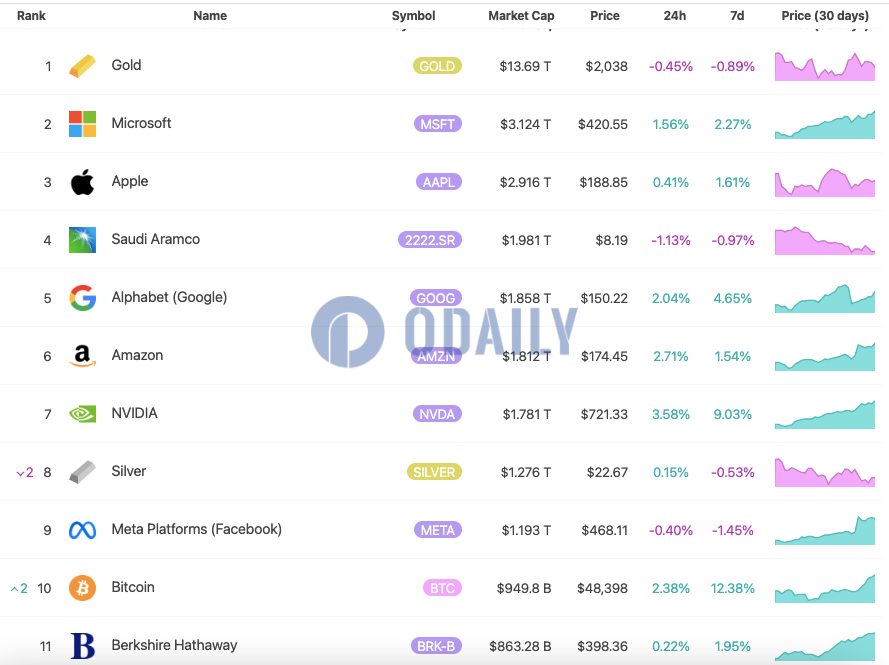Click Bitcoin's price $48,398
The height and width of the screenshot is (665, 889).
[x=602, y=588]
